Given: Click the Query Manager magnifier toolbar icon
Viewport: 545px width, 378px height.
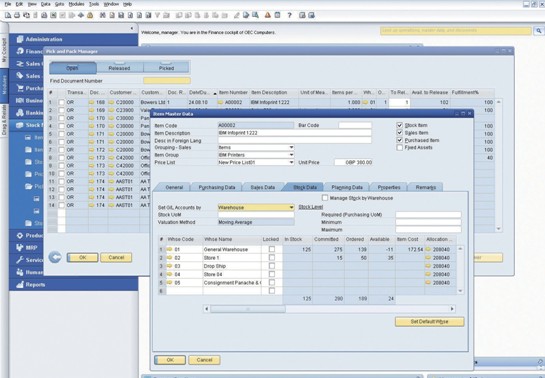Looking at the screenshot, I should 255,15.
